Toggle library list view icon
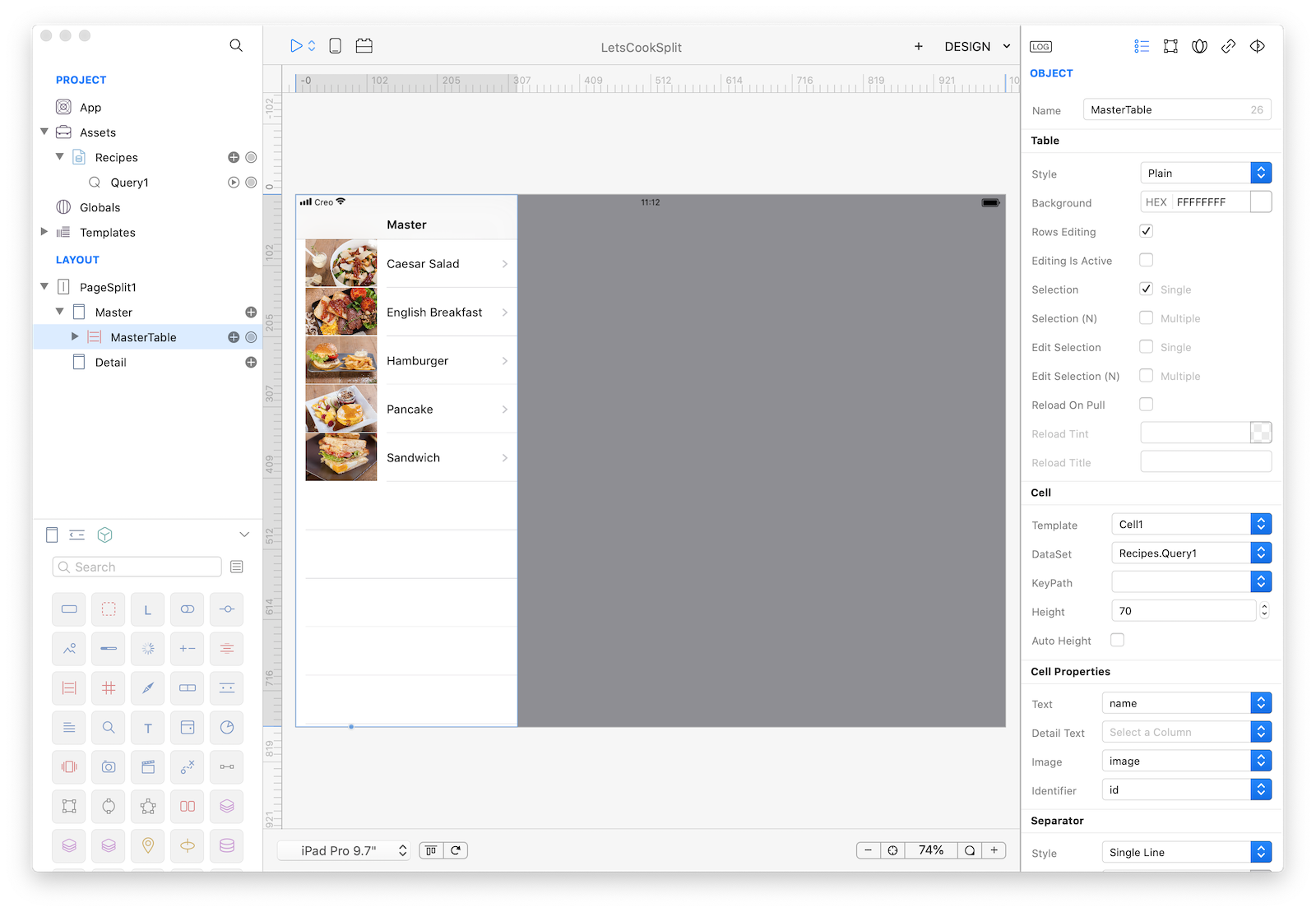This screenshot has height=912, width=1316. [x=237, y=567]
